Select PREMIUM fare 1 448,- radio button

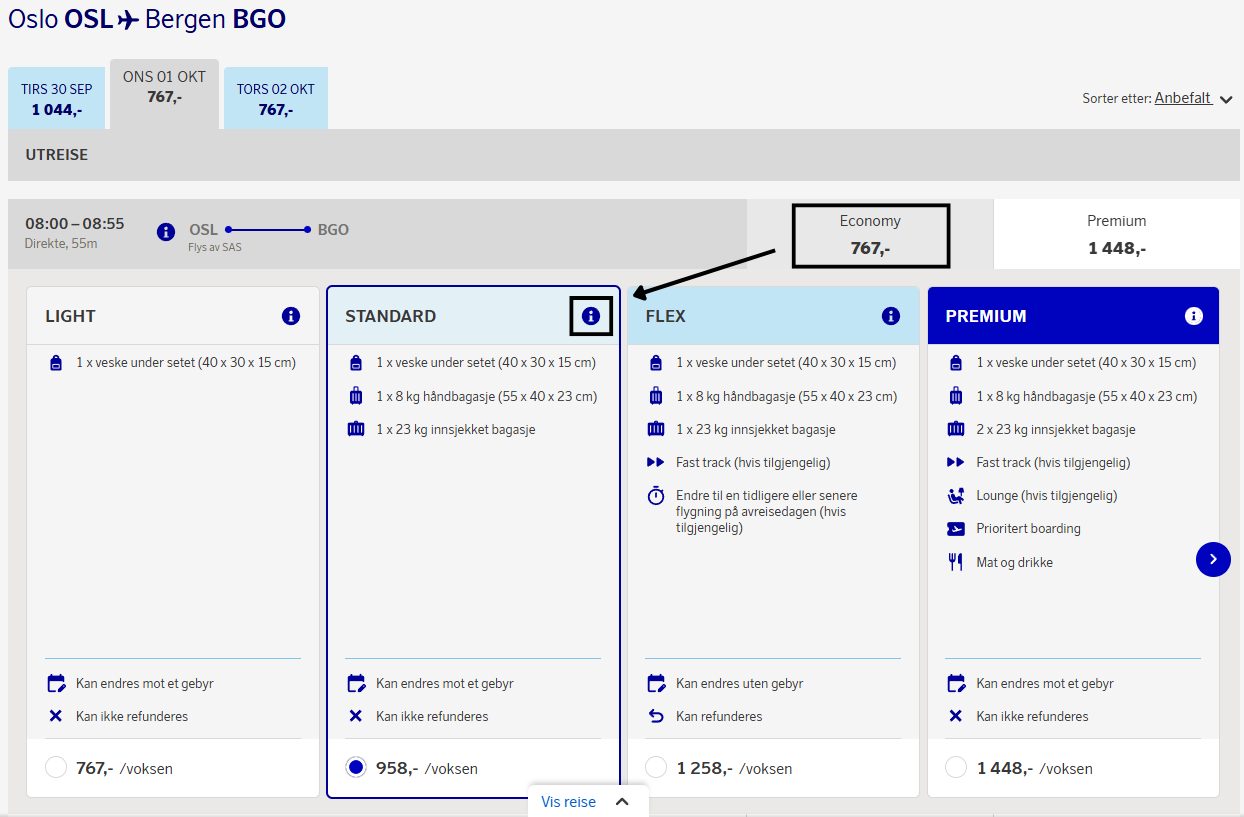pyautogui.click(x=956, y=767)
